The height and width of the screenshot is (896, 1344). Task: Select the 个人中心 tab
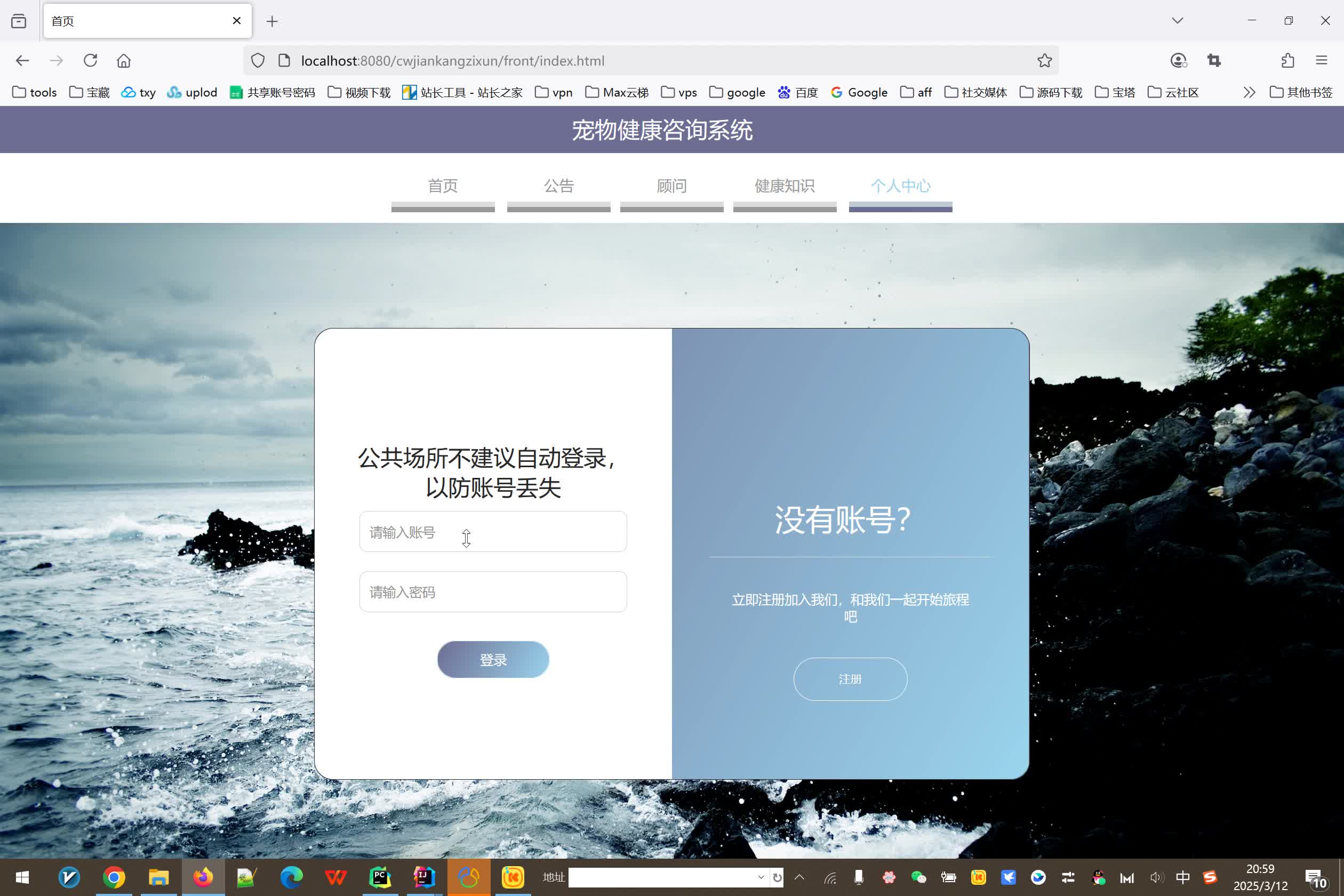(899, 186)
